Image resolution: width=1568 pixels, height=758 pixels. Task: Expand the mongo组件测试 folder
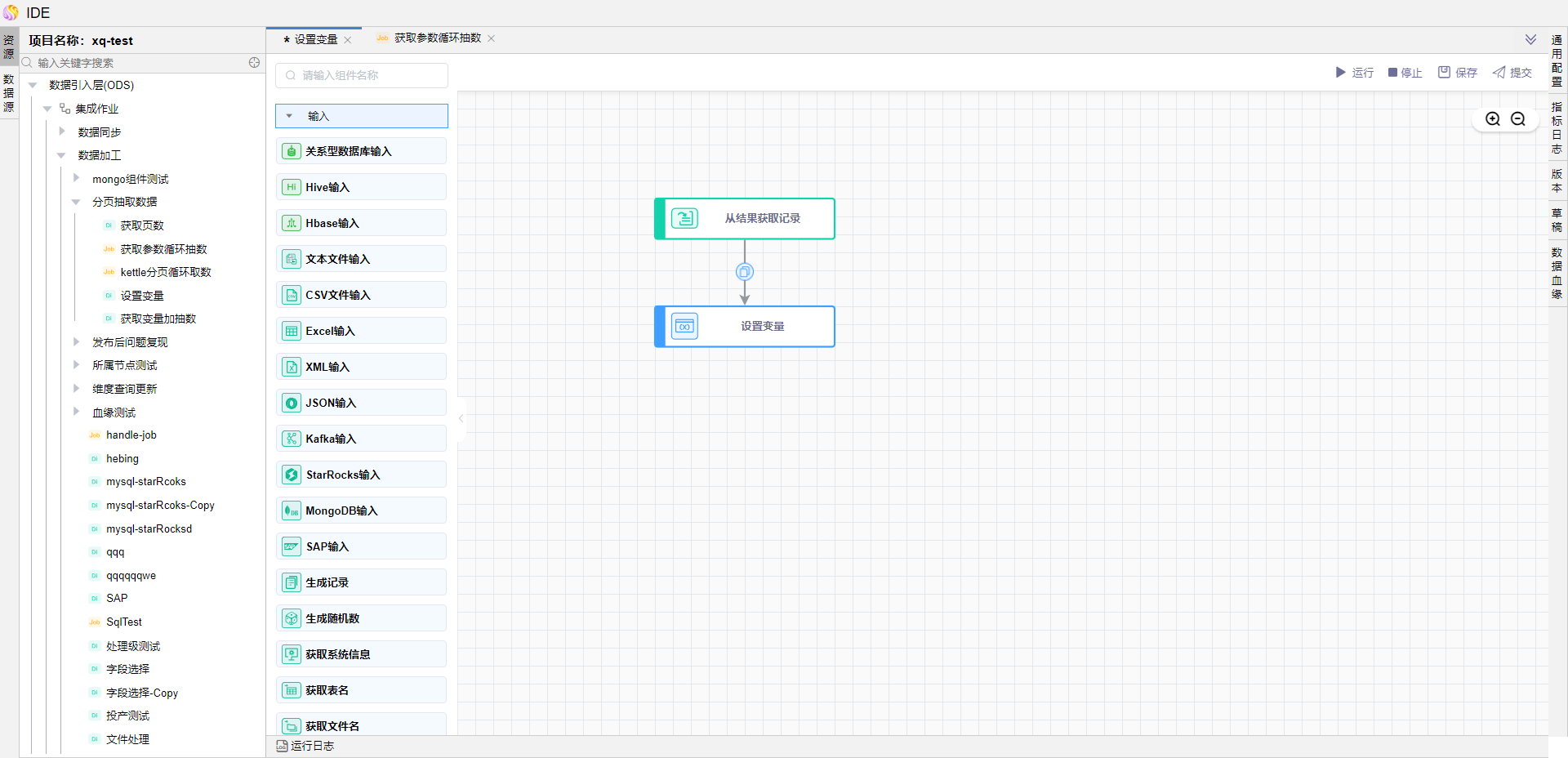(x=76, y=178)
